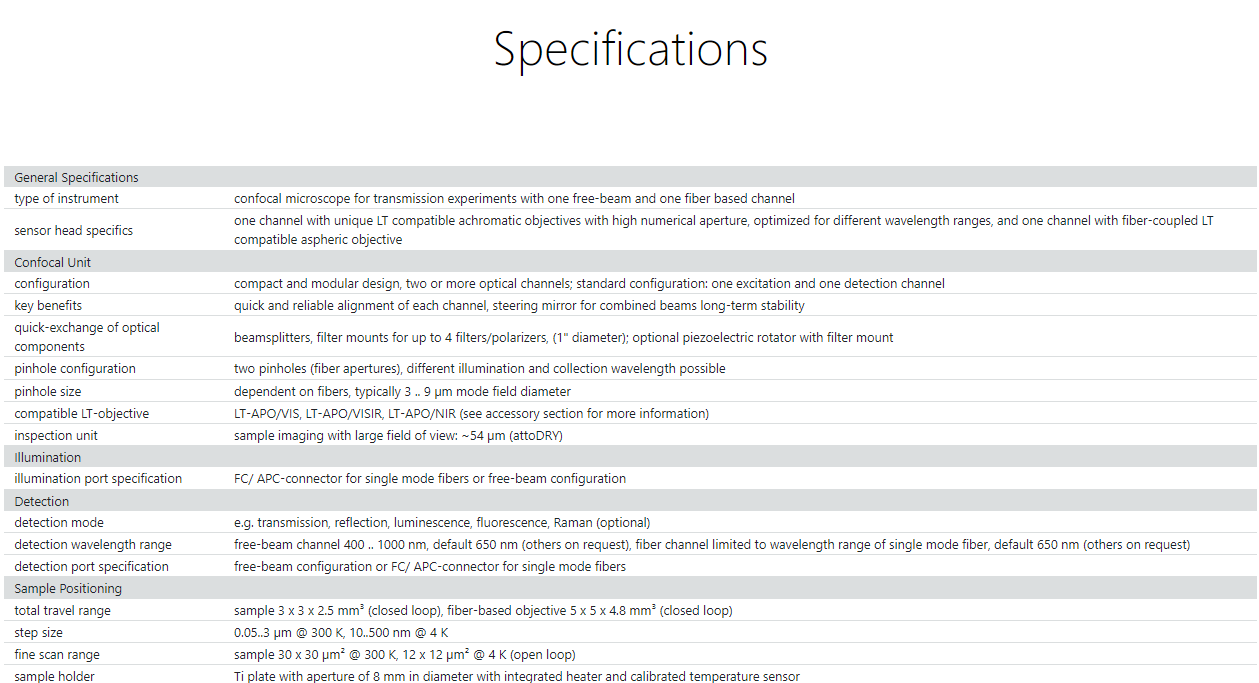
Task: Click the Detection section header row
Action: pos(630,501)
